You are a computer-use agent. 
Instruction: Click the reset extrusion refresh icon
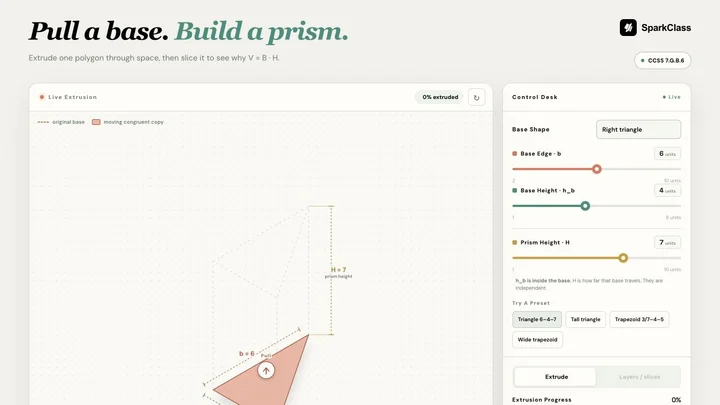point(477,97)
